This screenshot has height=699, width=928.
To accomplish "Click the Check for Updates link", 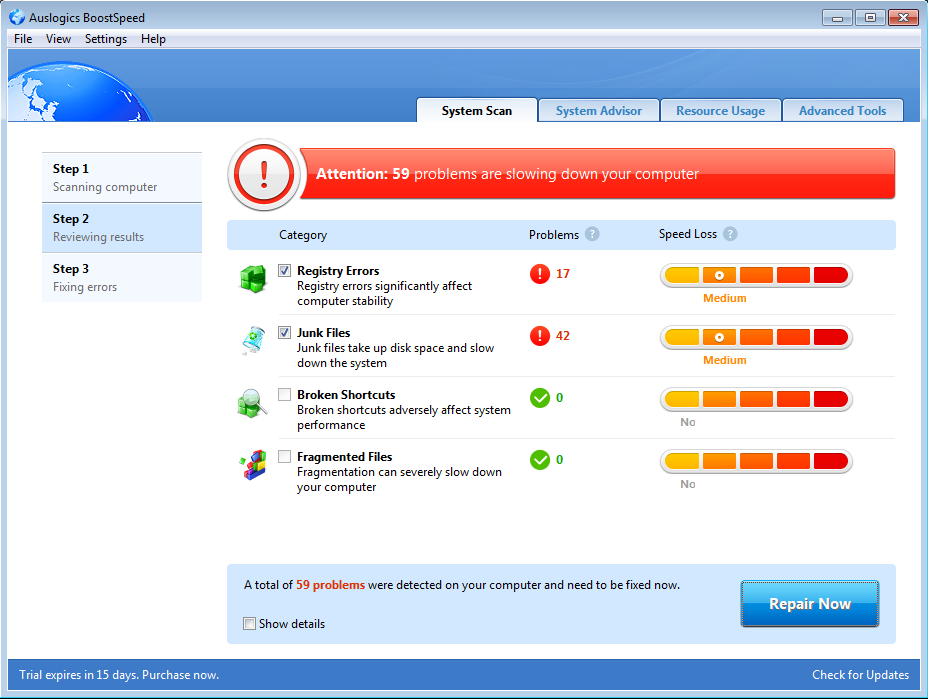I will [861, 675].
